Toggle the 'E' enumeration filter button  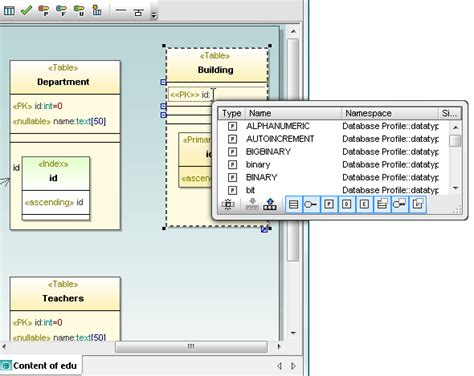364,204
